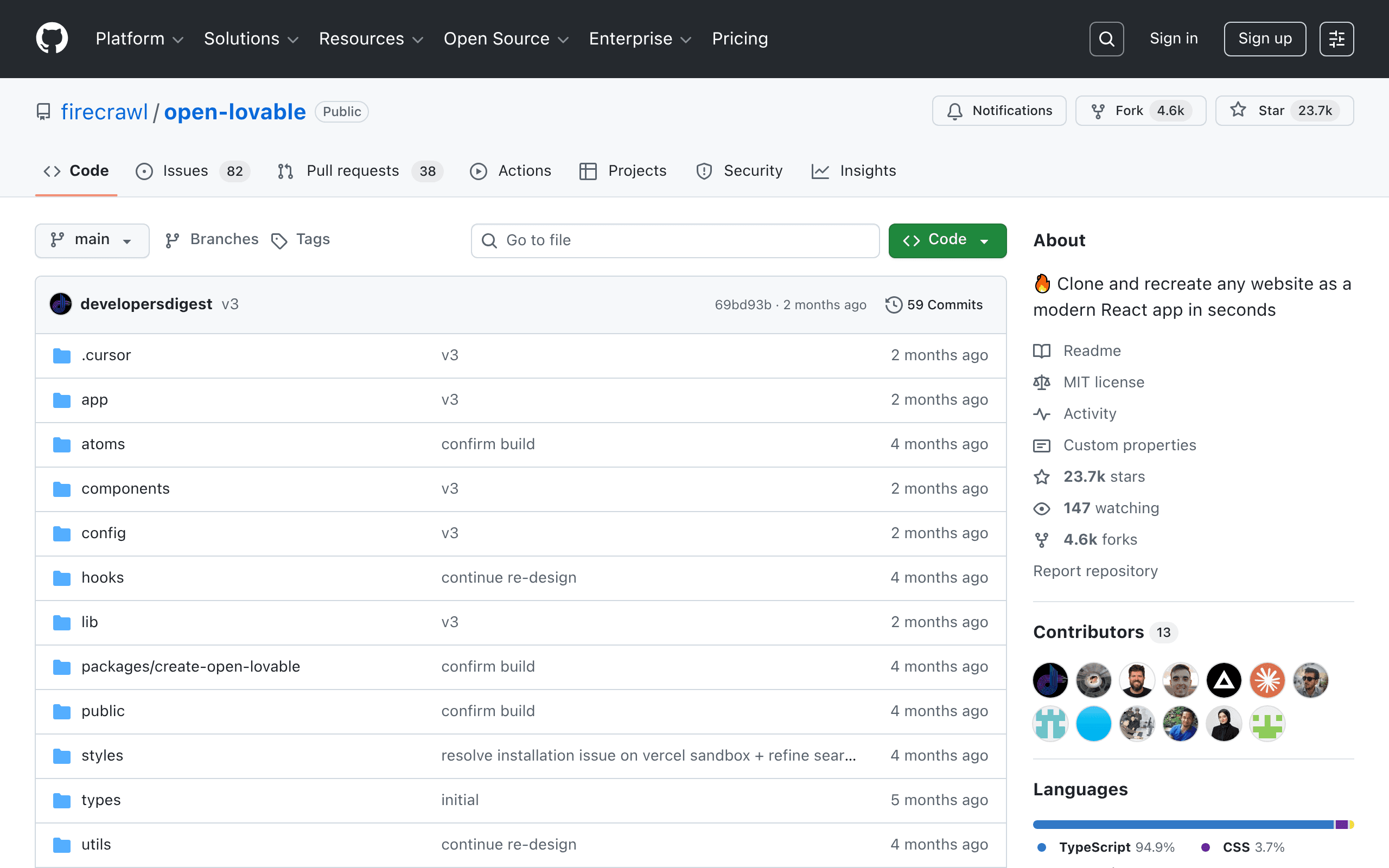Expand the Resources menu

pos(371,39)
